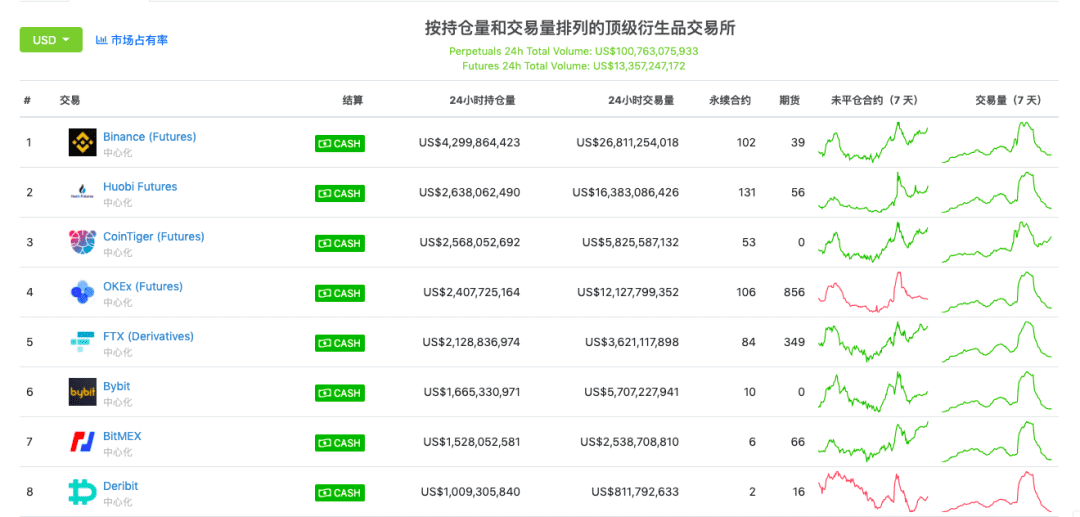Click the CASH badge in CoinTiger row
The height and width of the screenshot is (517, 1080).
click(340, 243)
